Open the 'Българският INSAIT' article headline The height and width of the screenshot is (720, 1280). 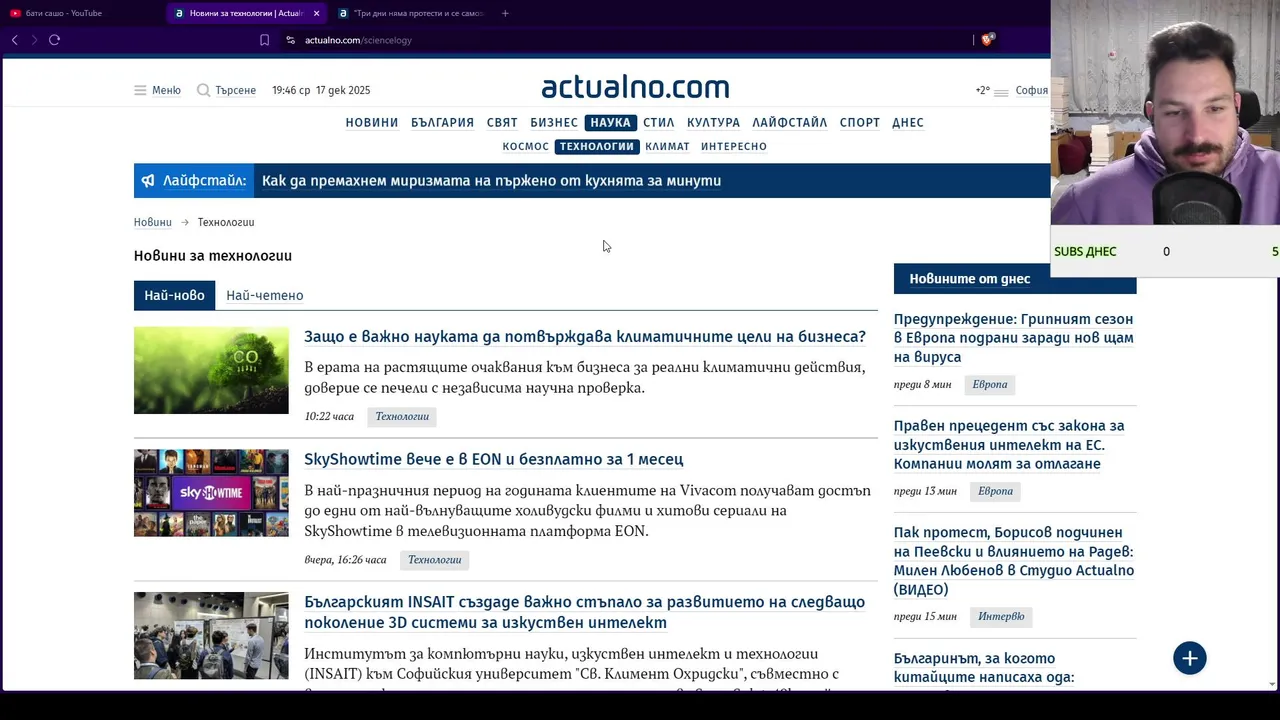pyautogui.click(x=585, y=612)
